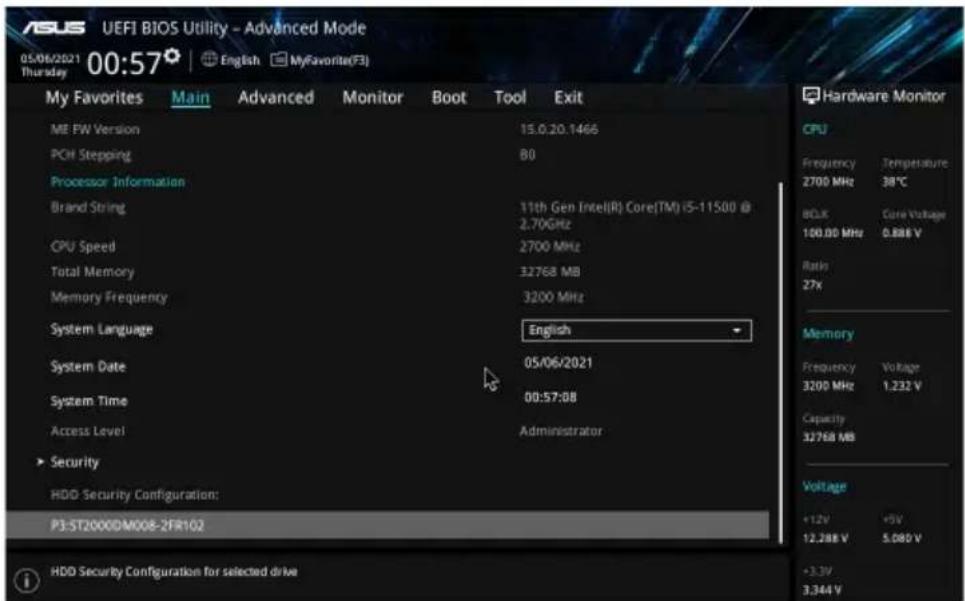Click the memory voltage 1.232 V reading
This screenshot has width=965, height=601.
pos(902,386)
